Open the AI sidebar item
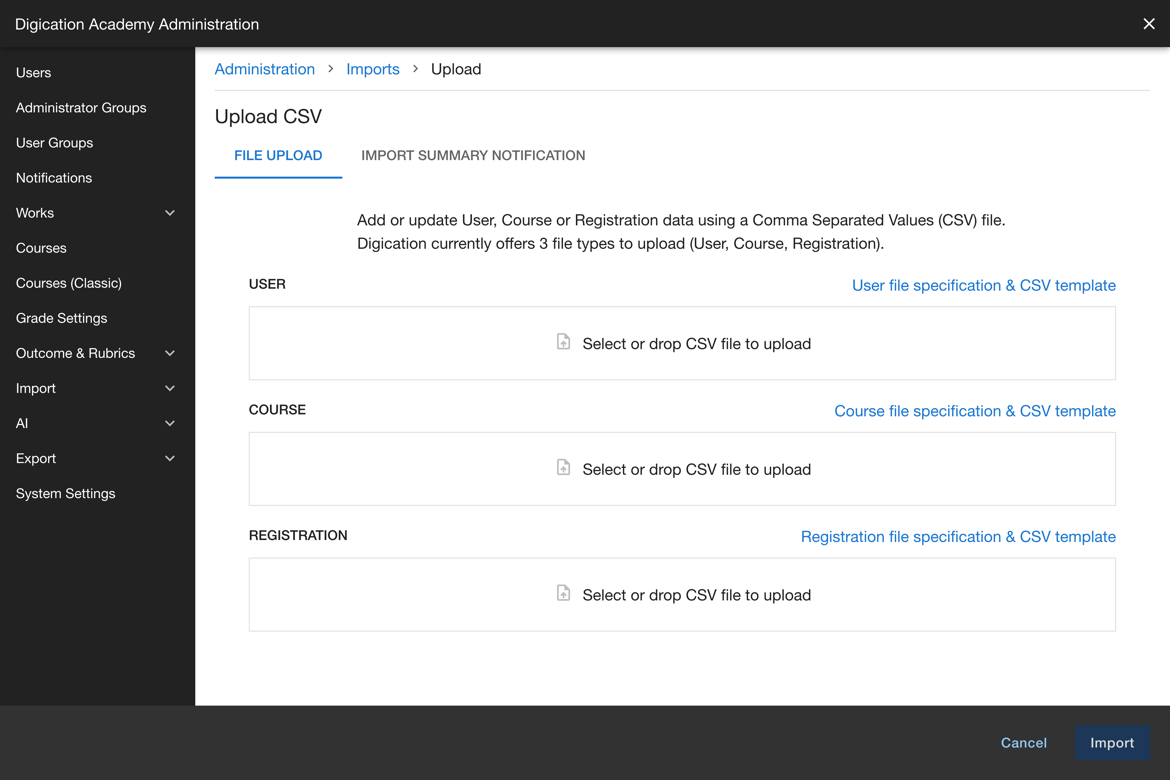Viewport: 1170px width, 780px height. coord(22,423)
